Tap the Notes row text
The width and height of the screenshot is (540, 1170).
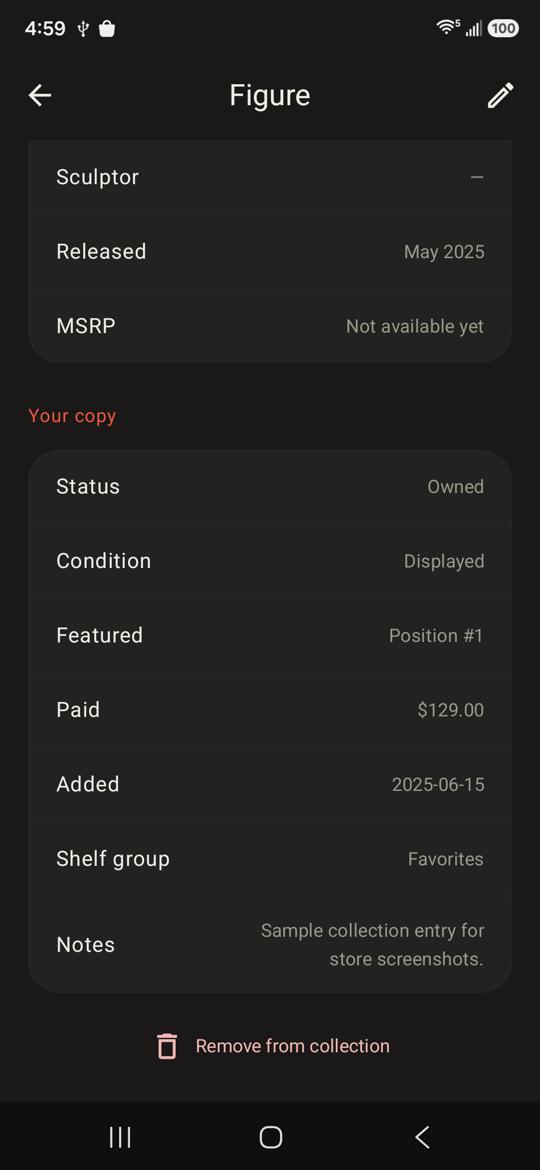pos(270,945)
